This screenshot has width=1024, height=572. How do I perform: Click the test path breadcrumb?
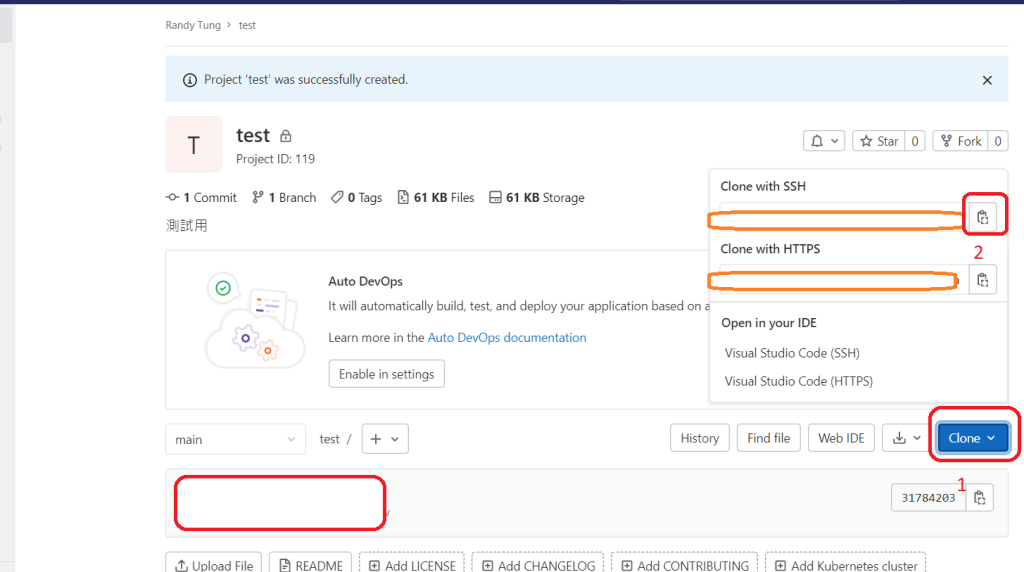tap(329, 439)
